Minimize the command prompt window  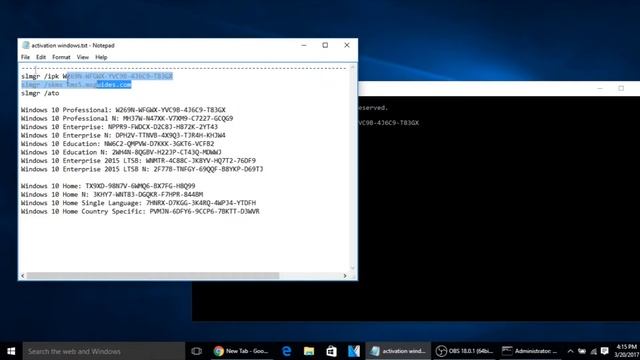pyautogui.click(x=600, y=88)
